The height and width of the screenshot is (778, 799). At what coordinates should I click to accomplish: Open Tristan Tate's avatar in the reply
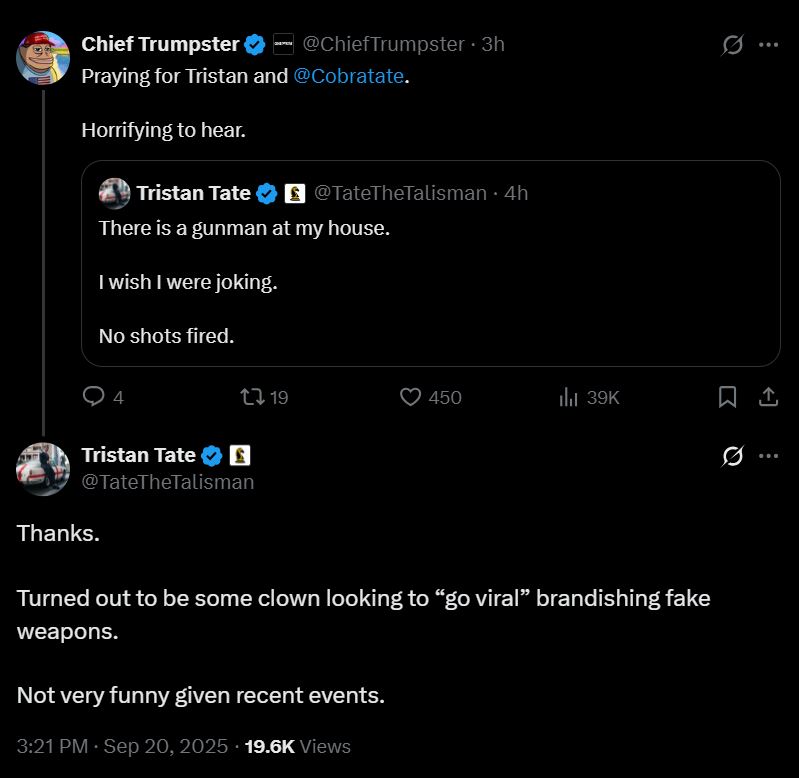tap(43, 468)
